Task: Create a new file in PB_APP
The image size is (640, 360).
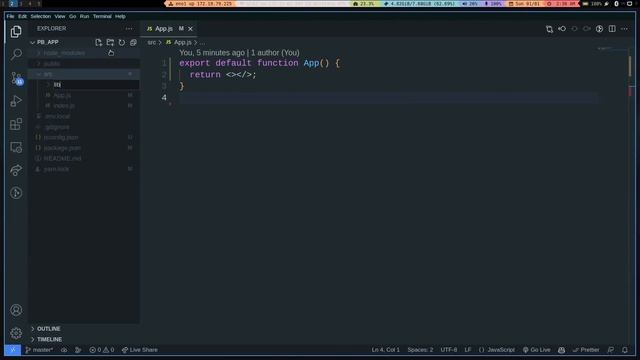Action: [98, 42]
